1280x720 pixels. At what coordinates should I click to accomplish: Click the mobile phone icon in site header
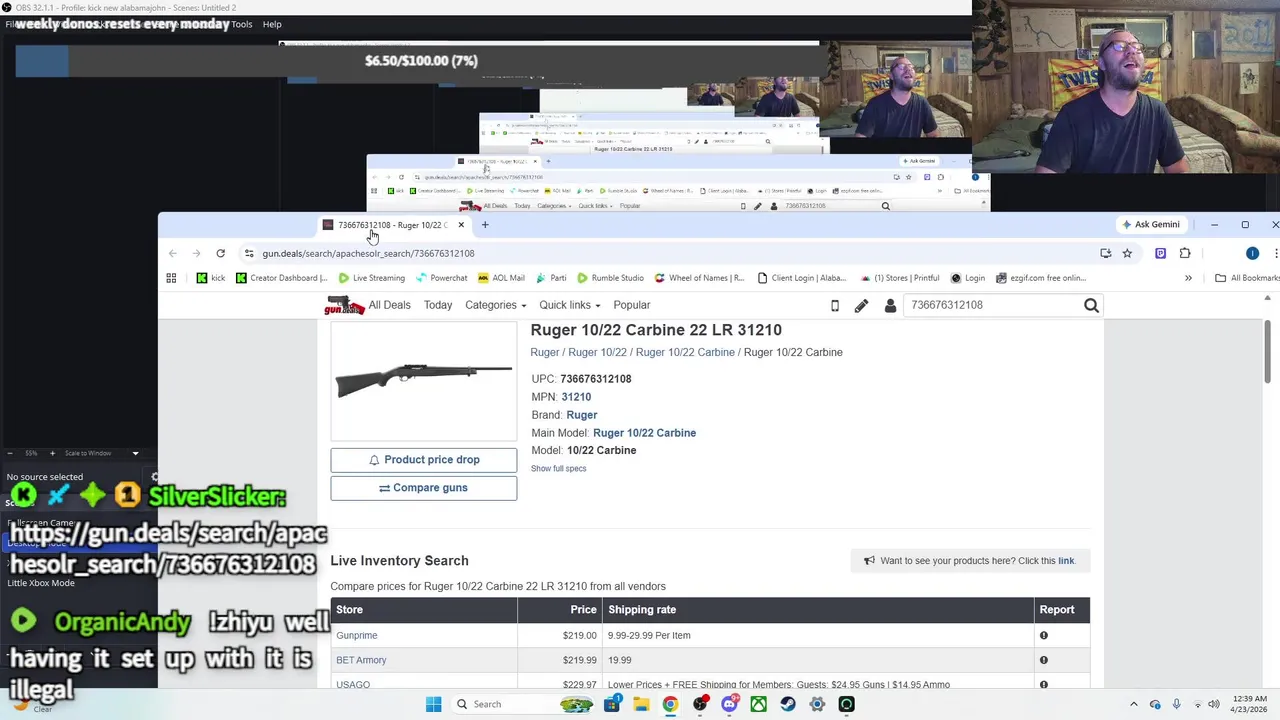pyautogui.click(x=835, y=305)
